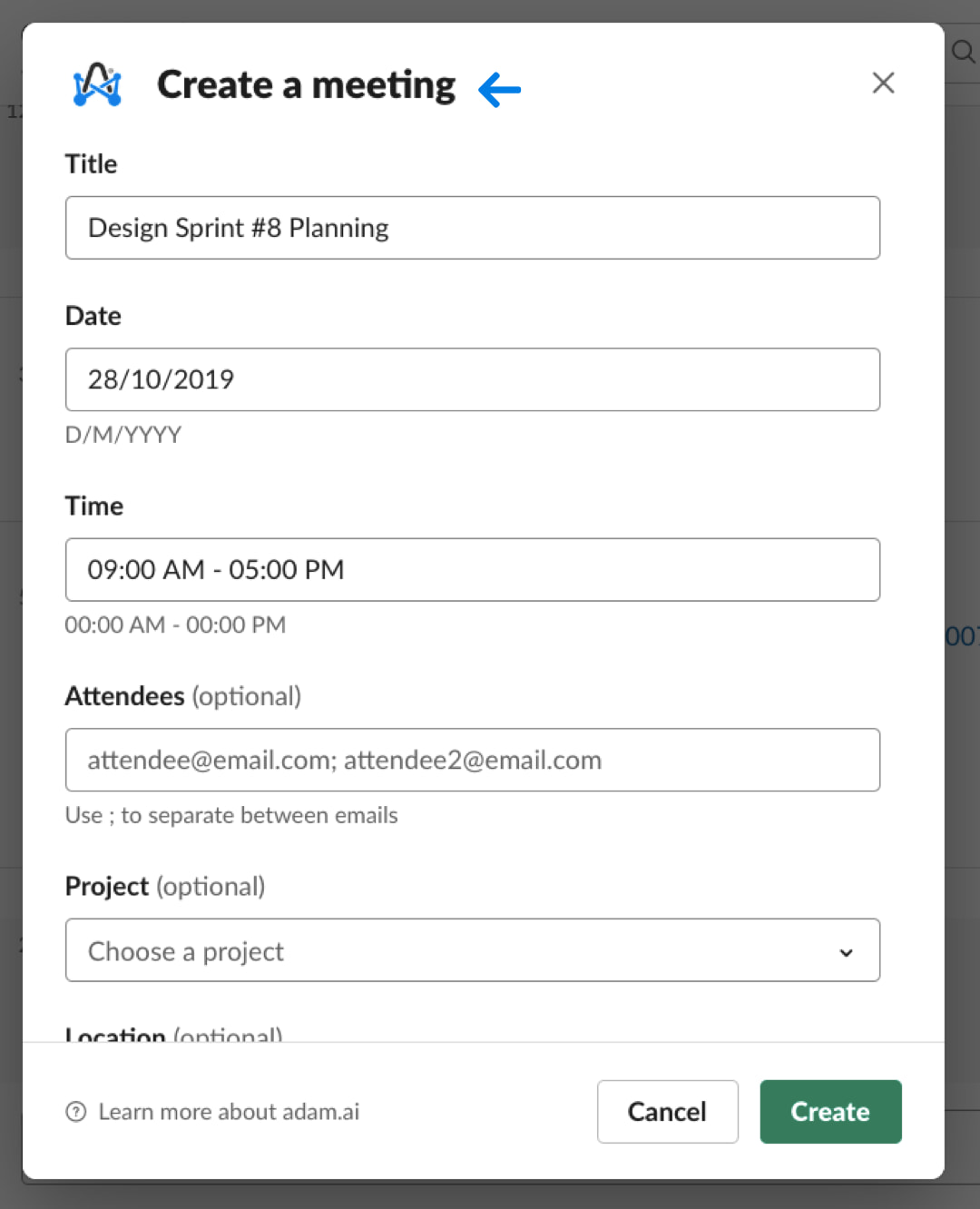980x1209 pixels.
Task: Click the green Create button
Action: pyautogui.click(x=831, y=1112)
